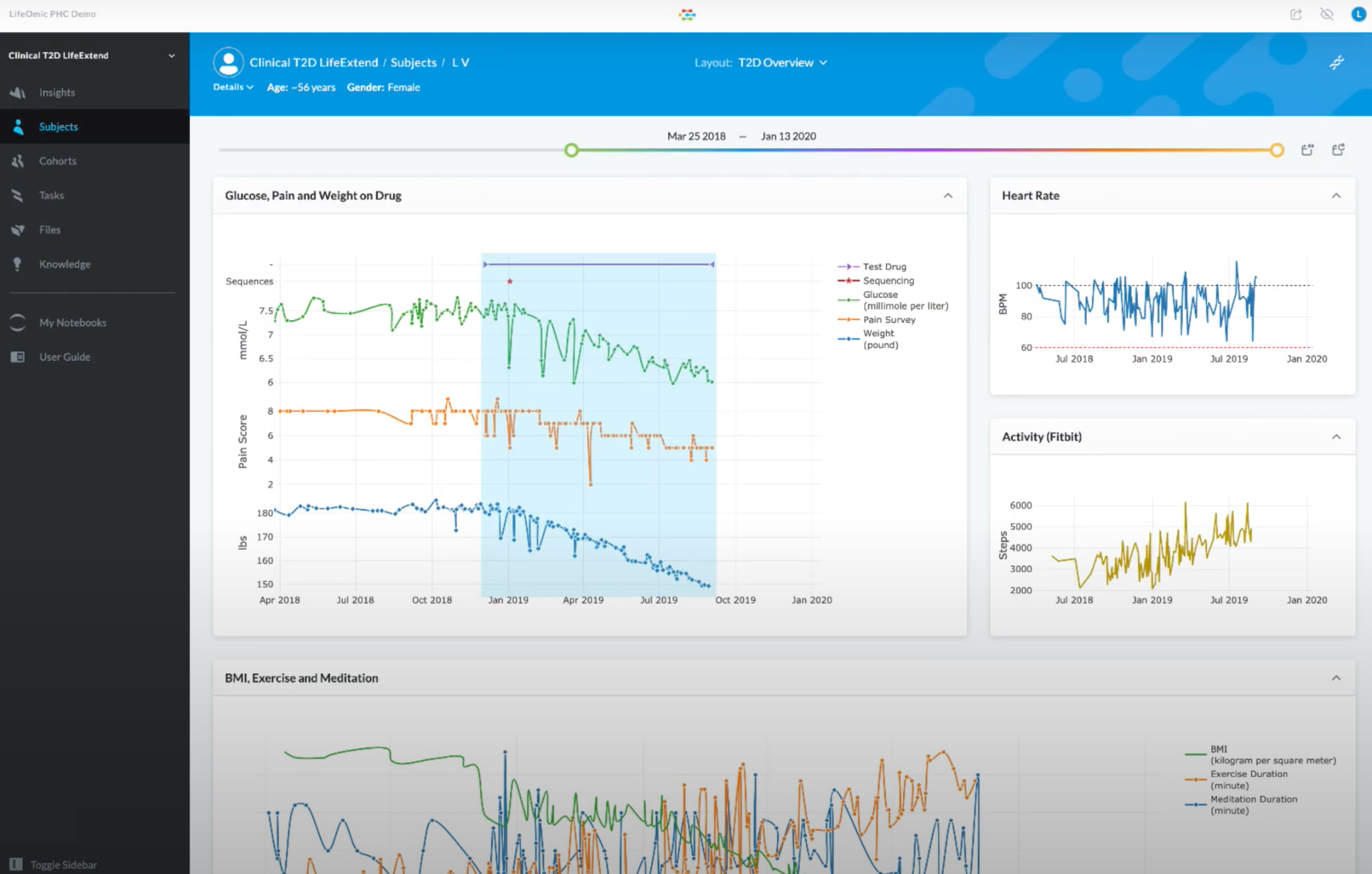Expand the subject Details dropdown

pos(233,87)
